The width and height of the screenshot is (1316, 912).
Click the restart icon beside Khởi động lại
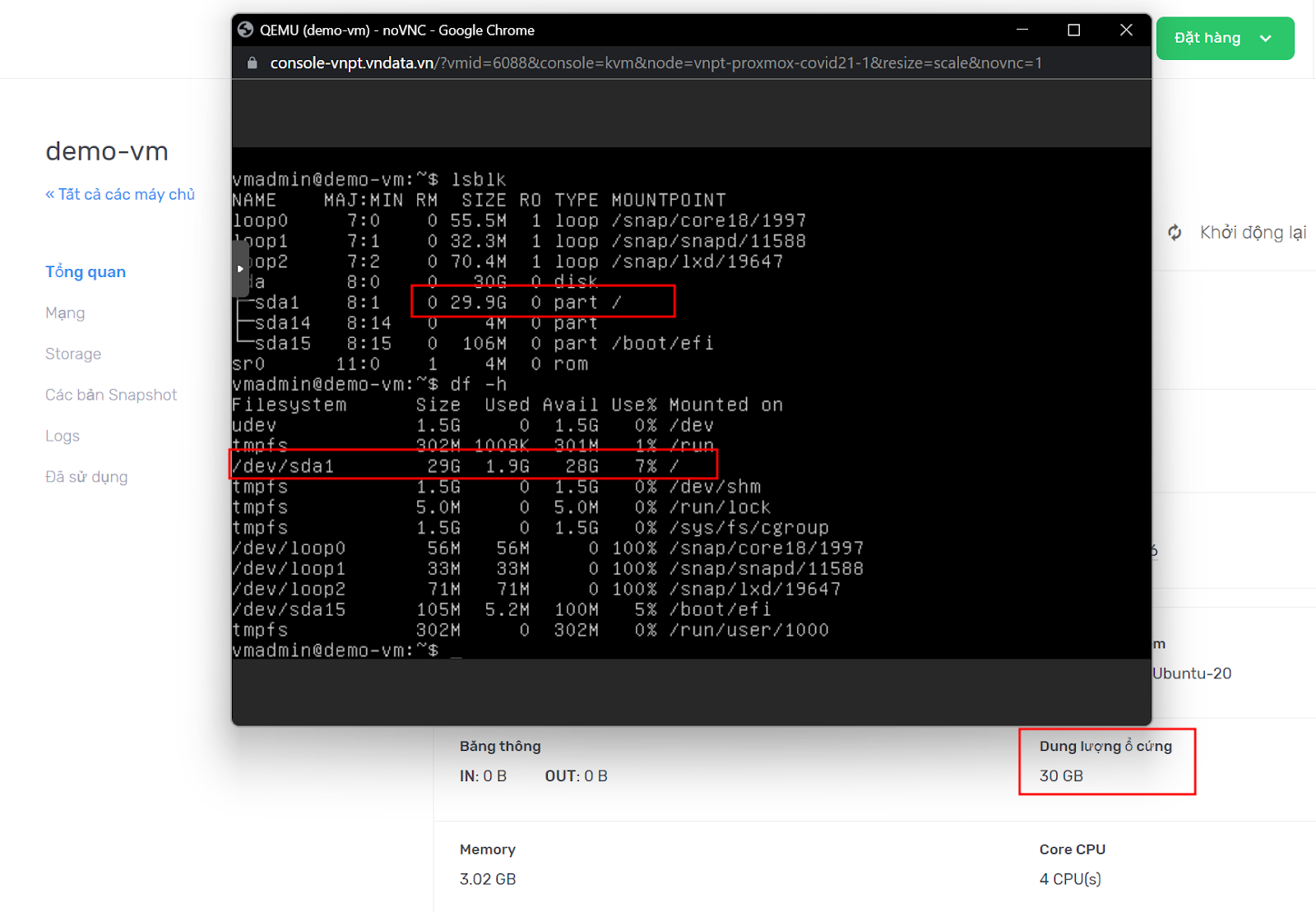1175,233
